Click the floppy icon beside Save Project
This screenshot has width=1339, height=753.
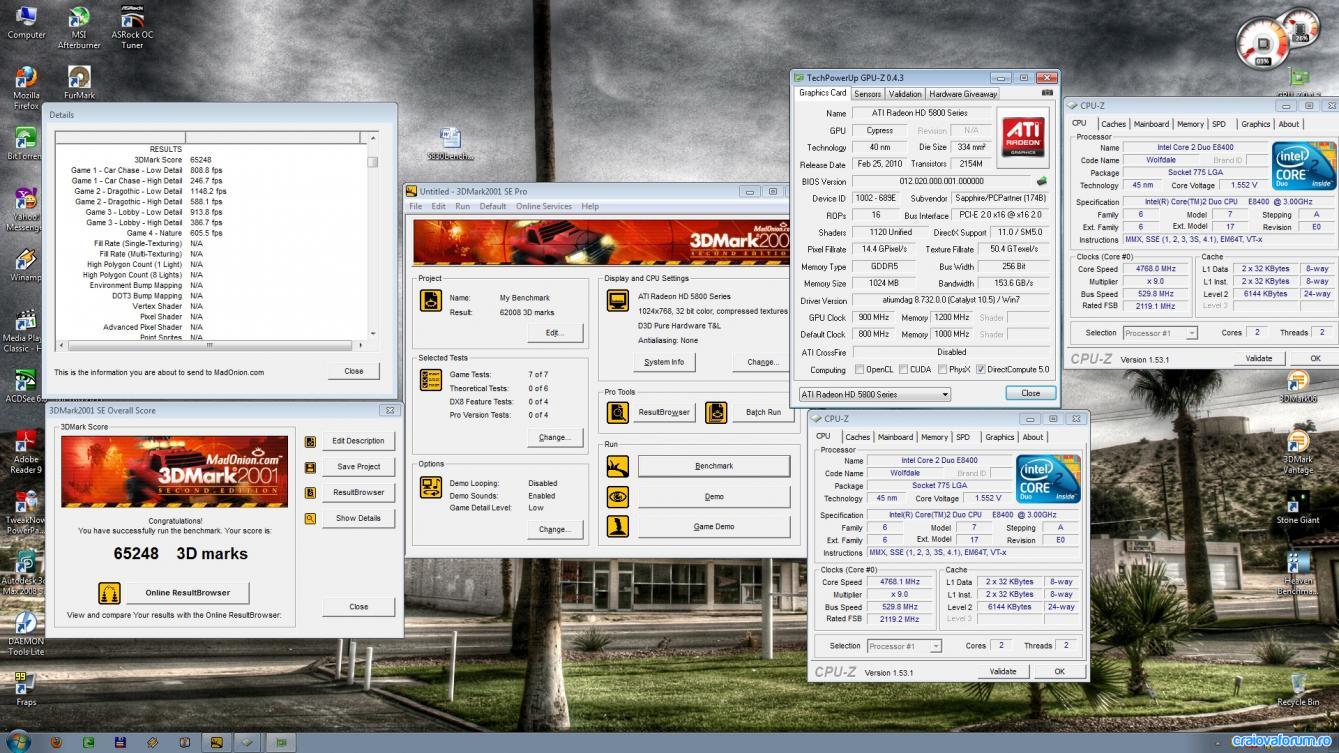[x=311, y=467]
